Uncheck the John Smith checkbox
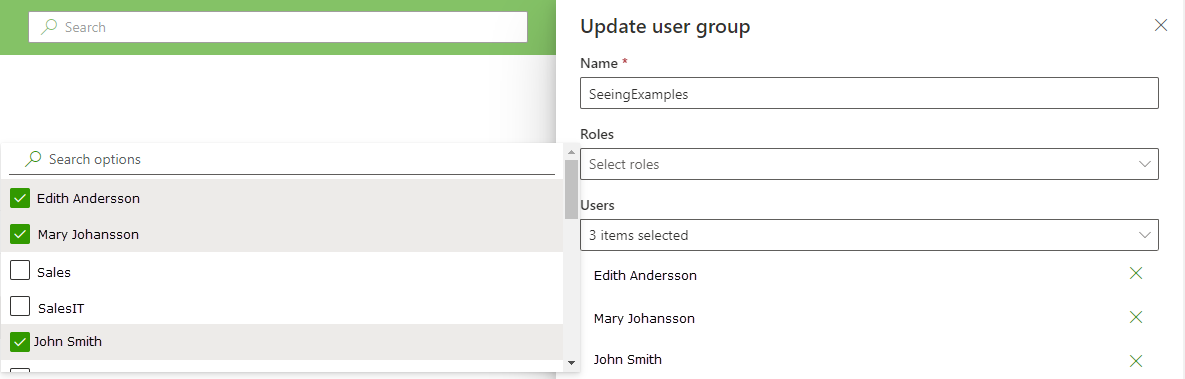The width and height of the screenshot is (1185, 379). [20, 342]
